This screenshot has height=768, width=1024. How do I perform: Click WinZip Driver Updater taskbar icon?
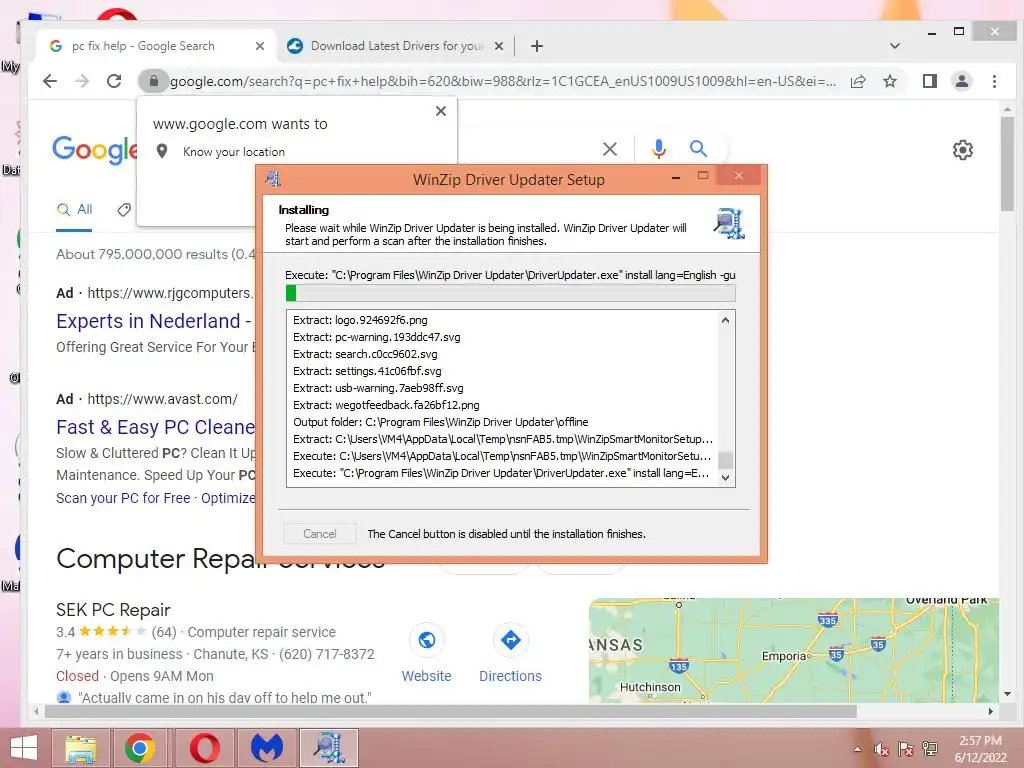pyautogui.click(x=328, y=748)
